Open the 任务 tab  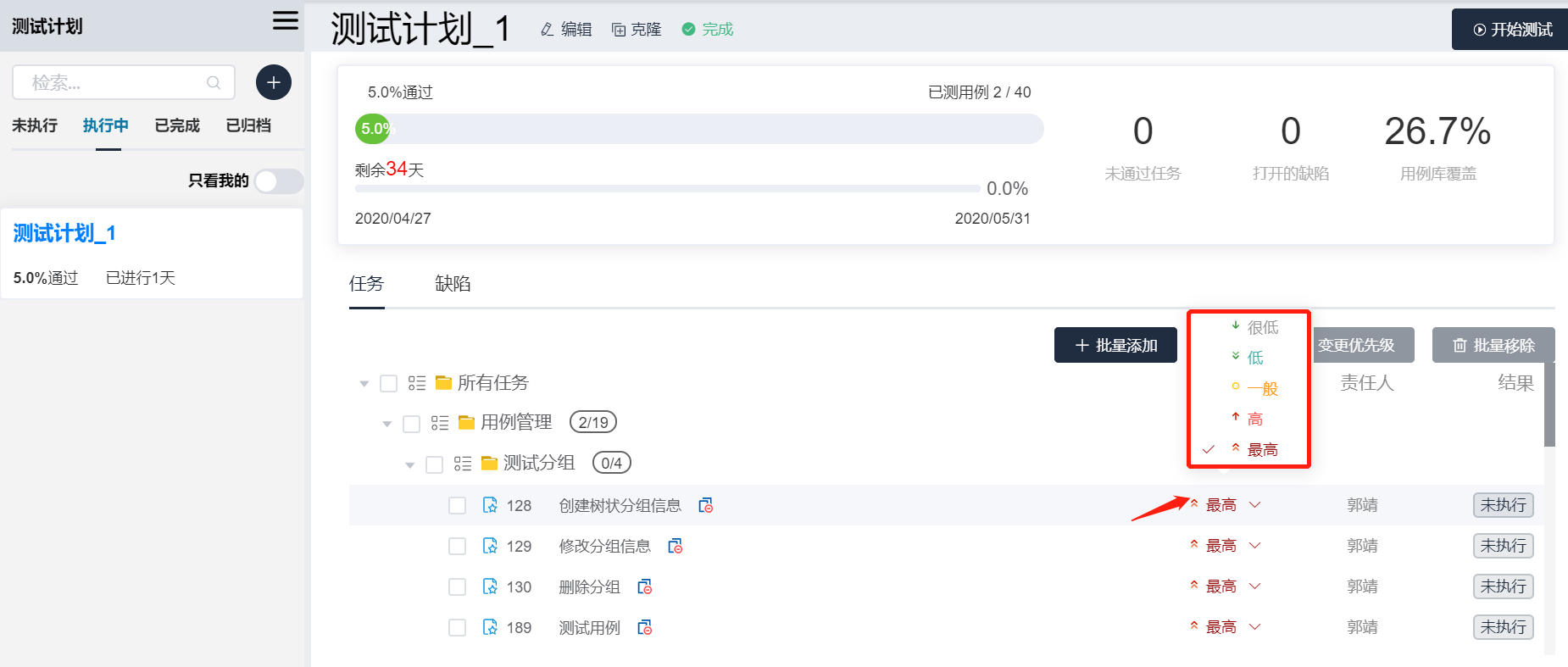pyautogui.click(x=367, y=284)
